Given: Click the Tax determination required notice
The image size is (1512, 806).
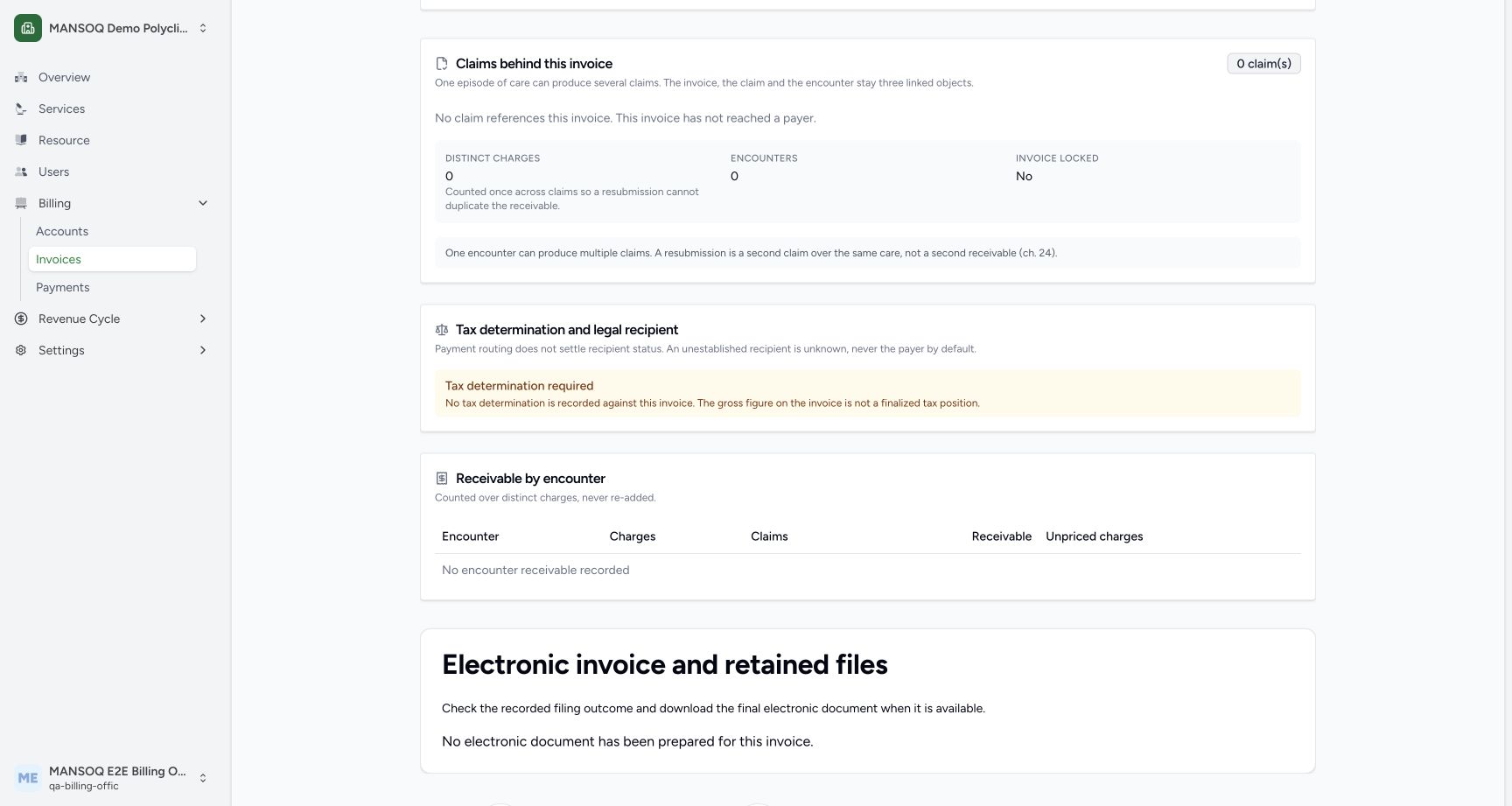Looking at the screenshot, I should (868, 394).
